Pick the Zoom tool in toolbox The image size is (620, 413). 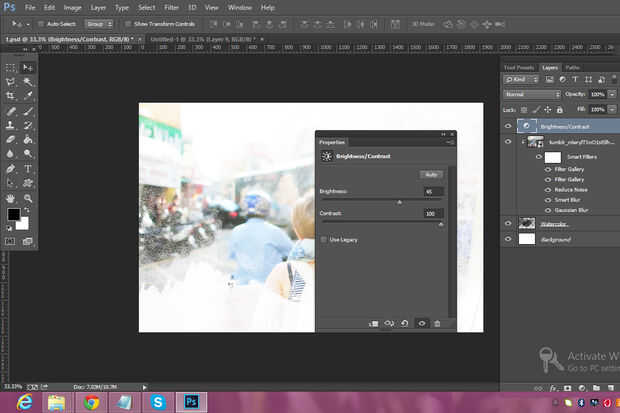point(27,198)
